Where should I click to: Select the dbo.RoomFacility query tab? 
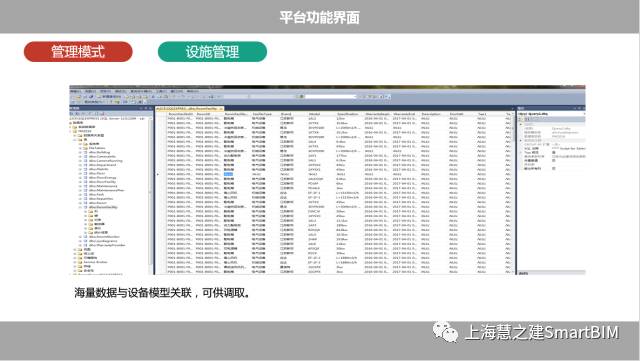click(x=187, y=109)
